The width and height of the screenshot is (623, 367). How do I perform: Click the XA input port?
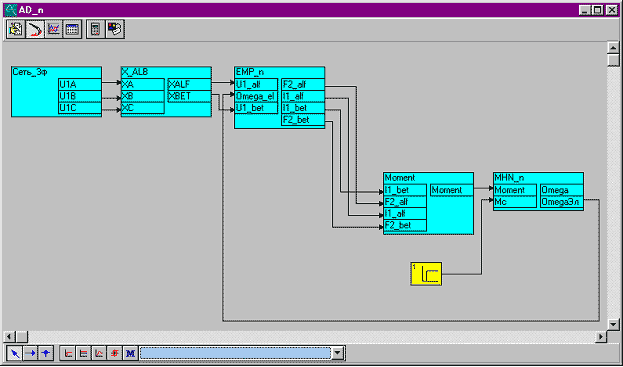point(143,84)
